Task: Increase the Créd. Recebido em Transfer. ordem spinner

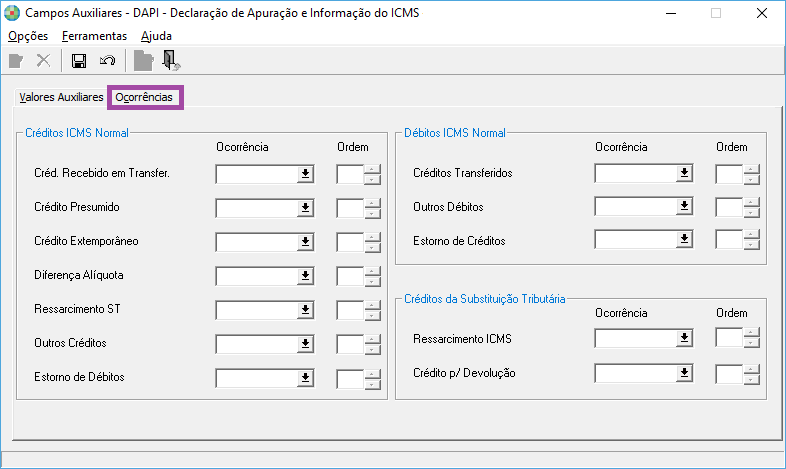Action: click(372, 168)
